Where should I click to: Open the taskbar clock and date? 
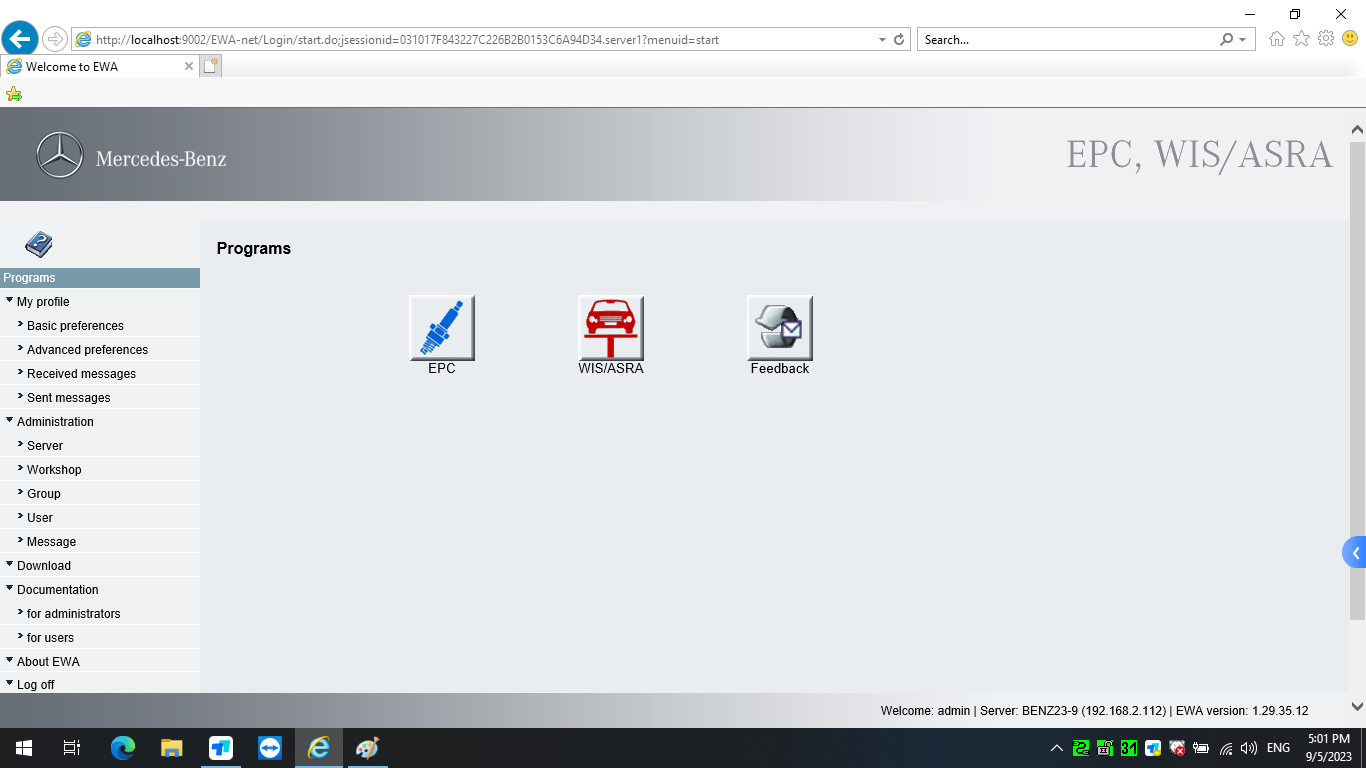tap(1328, 748)
